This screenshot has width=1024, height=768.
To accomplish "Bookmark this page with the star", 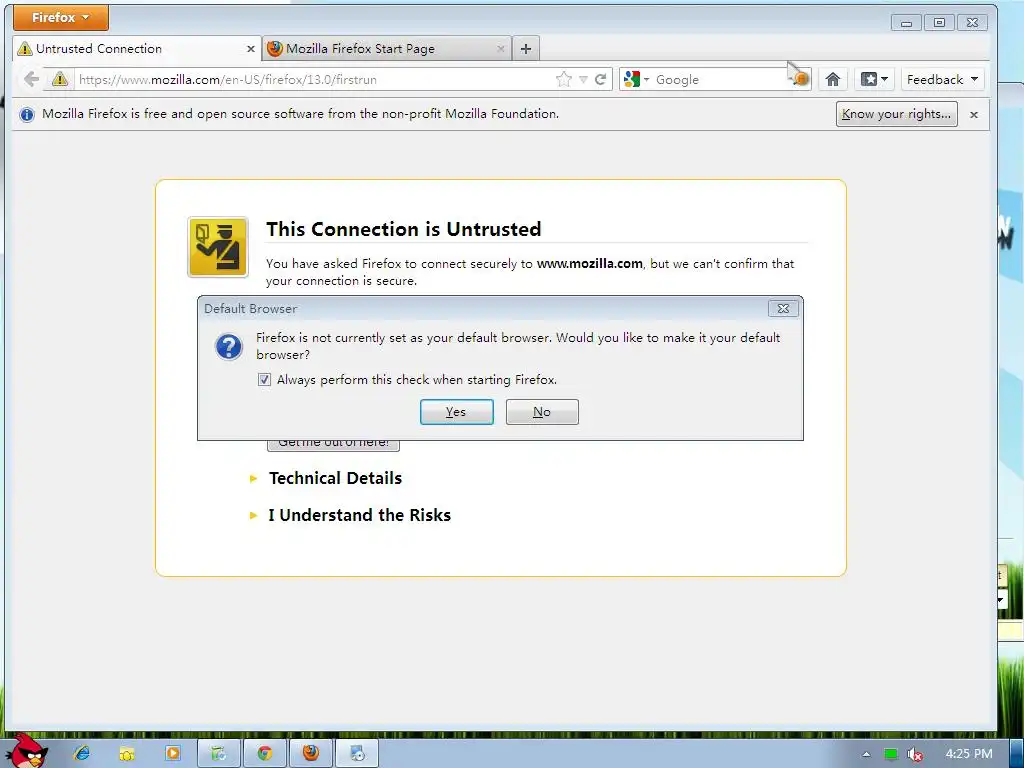I will (564, 80).
